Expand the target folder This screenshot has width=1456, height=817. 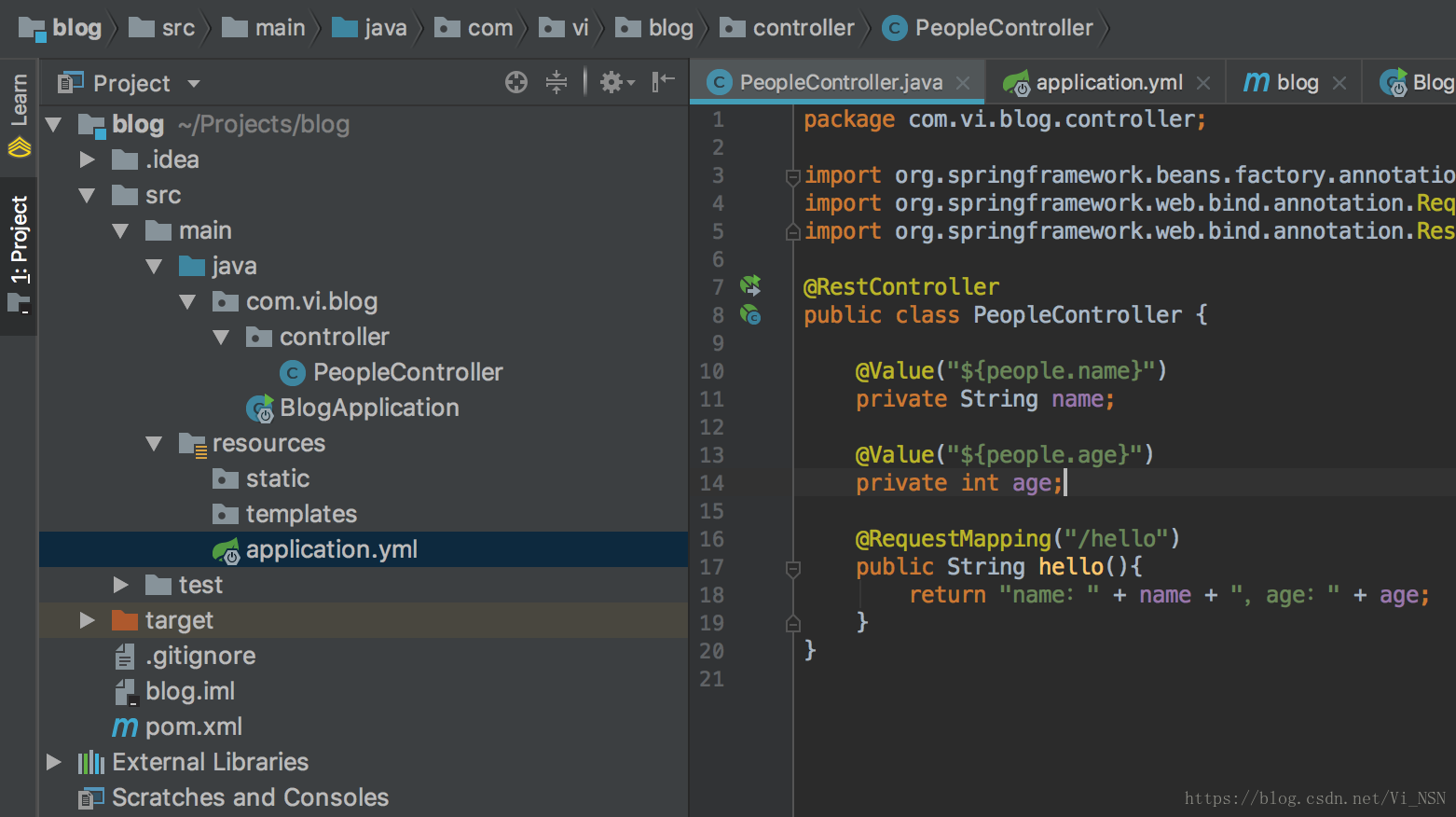point(87,620)
